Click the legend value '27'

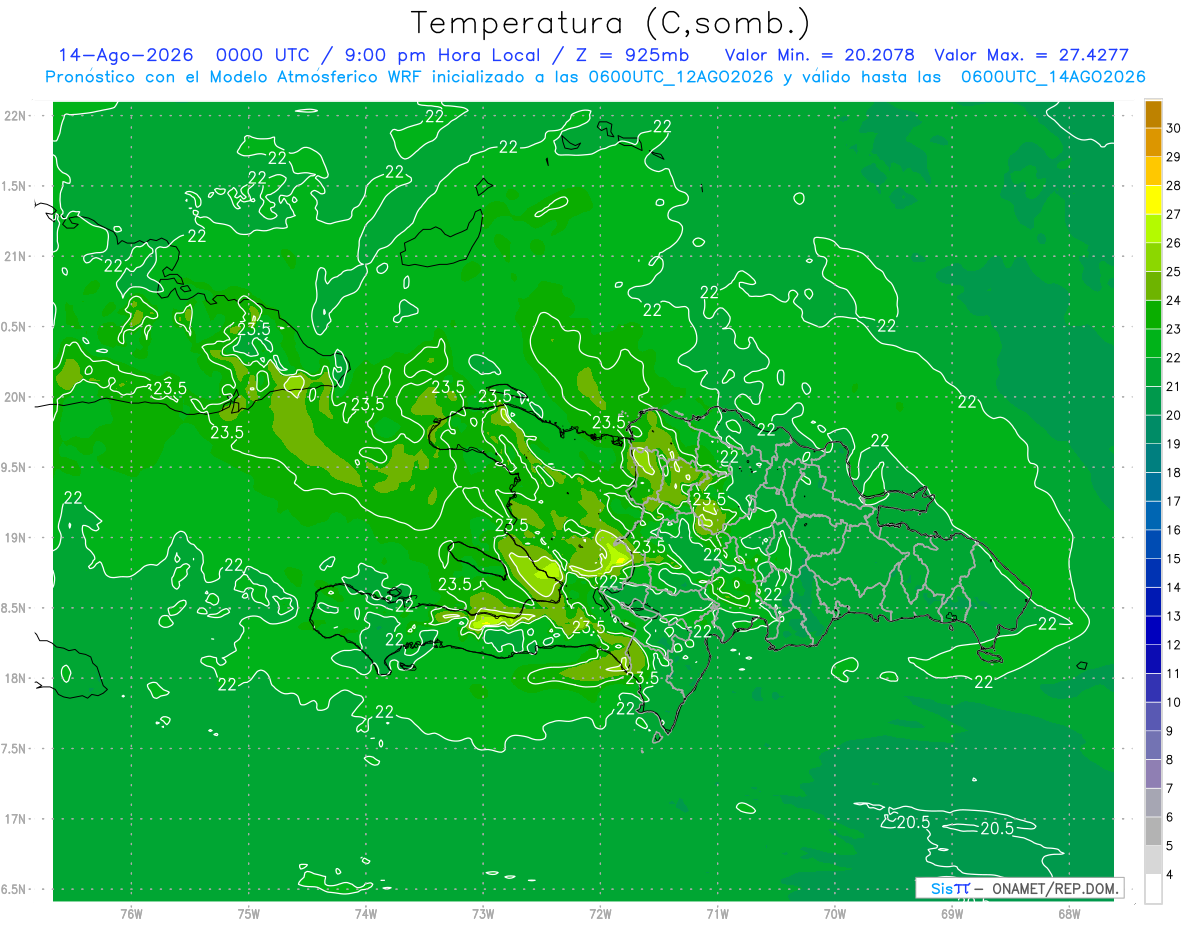1175,214
